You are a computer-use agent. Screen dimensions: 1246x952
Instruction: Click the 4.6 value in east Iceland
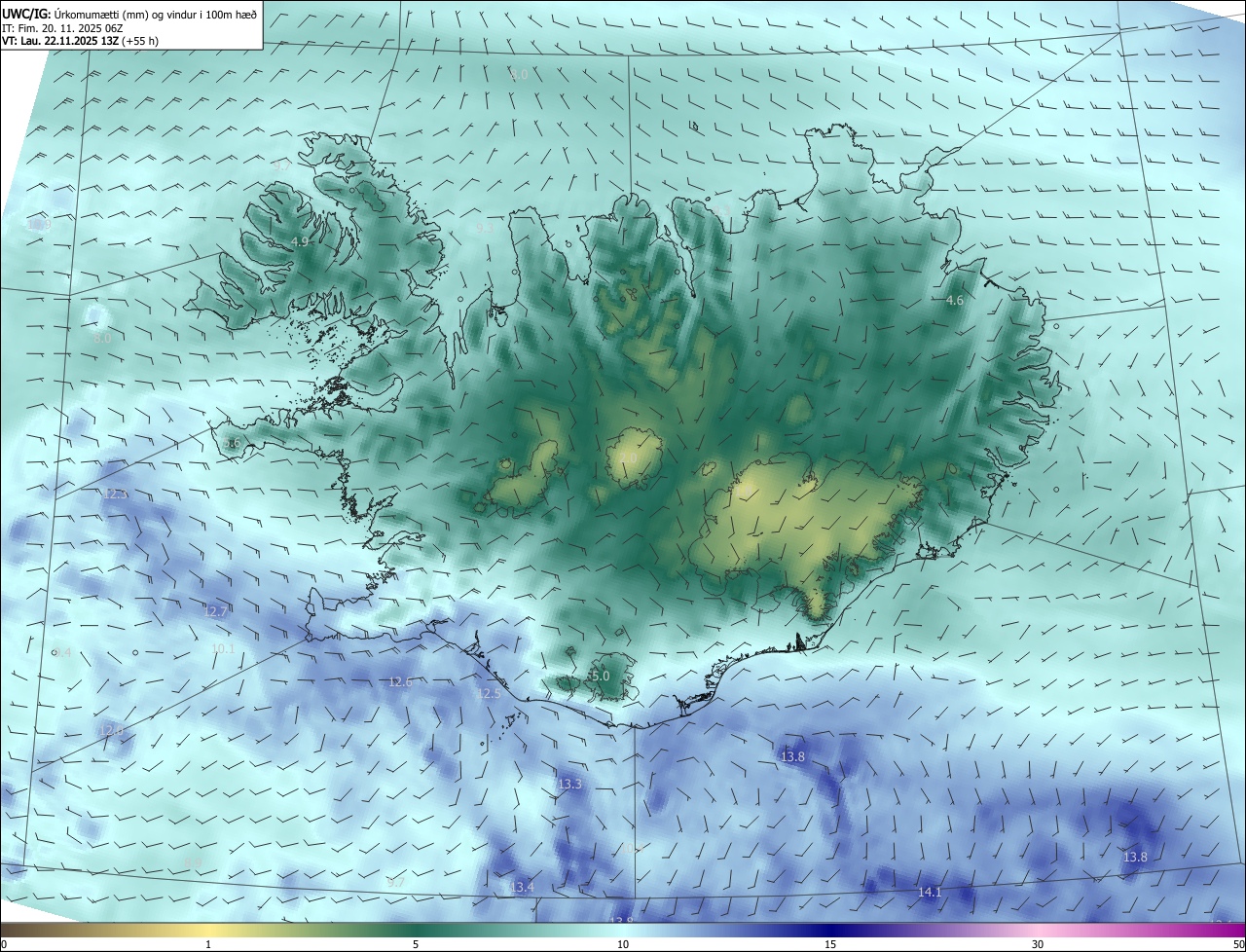tap(955, 301)
